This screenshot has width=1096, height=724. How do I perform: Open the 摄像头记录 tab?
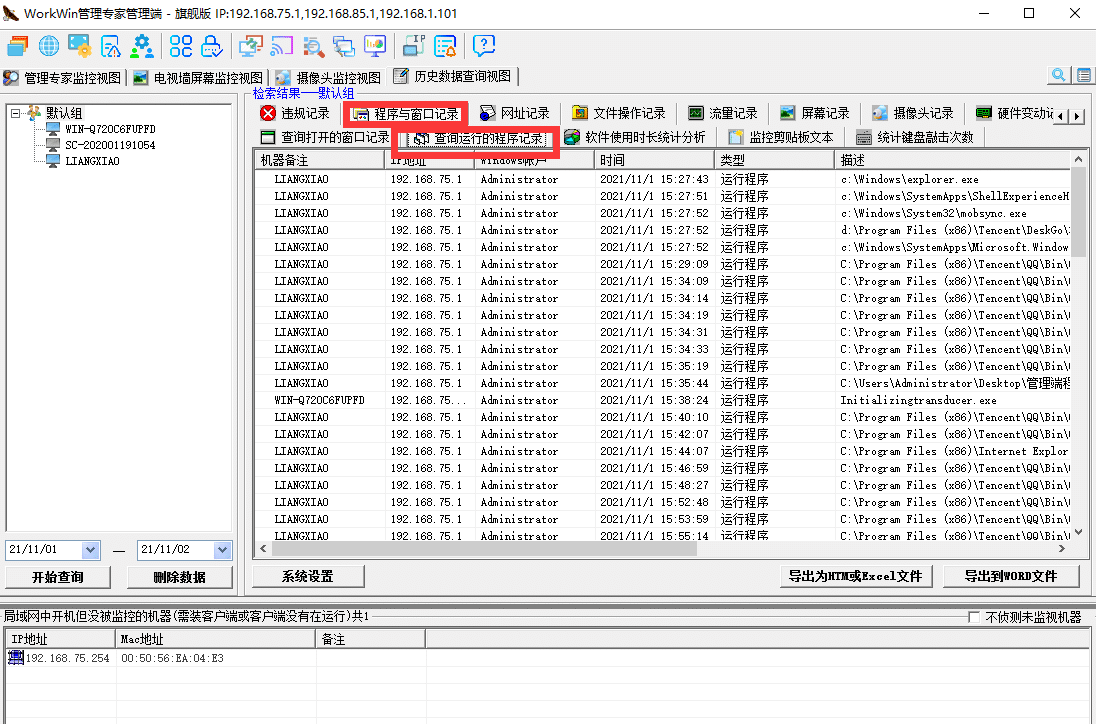[913, 113]
